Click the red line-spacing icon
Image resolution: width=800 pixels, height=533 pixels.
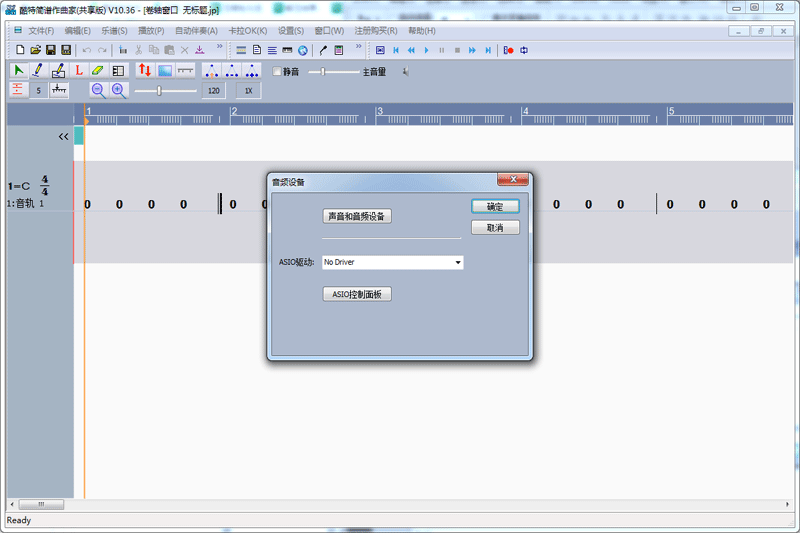pos(18,90)
